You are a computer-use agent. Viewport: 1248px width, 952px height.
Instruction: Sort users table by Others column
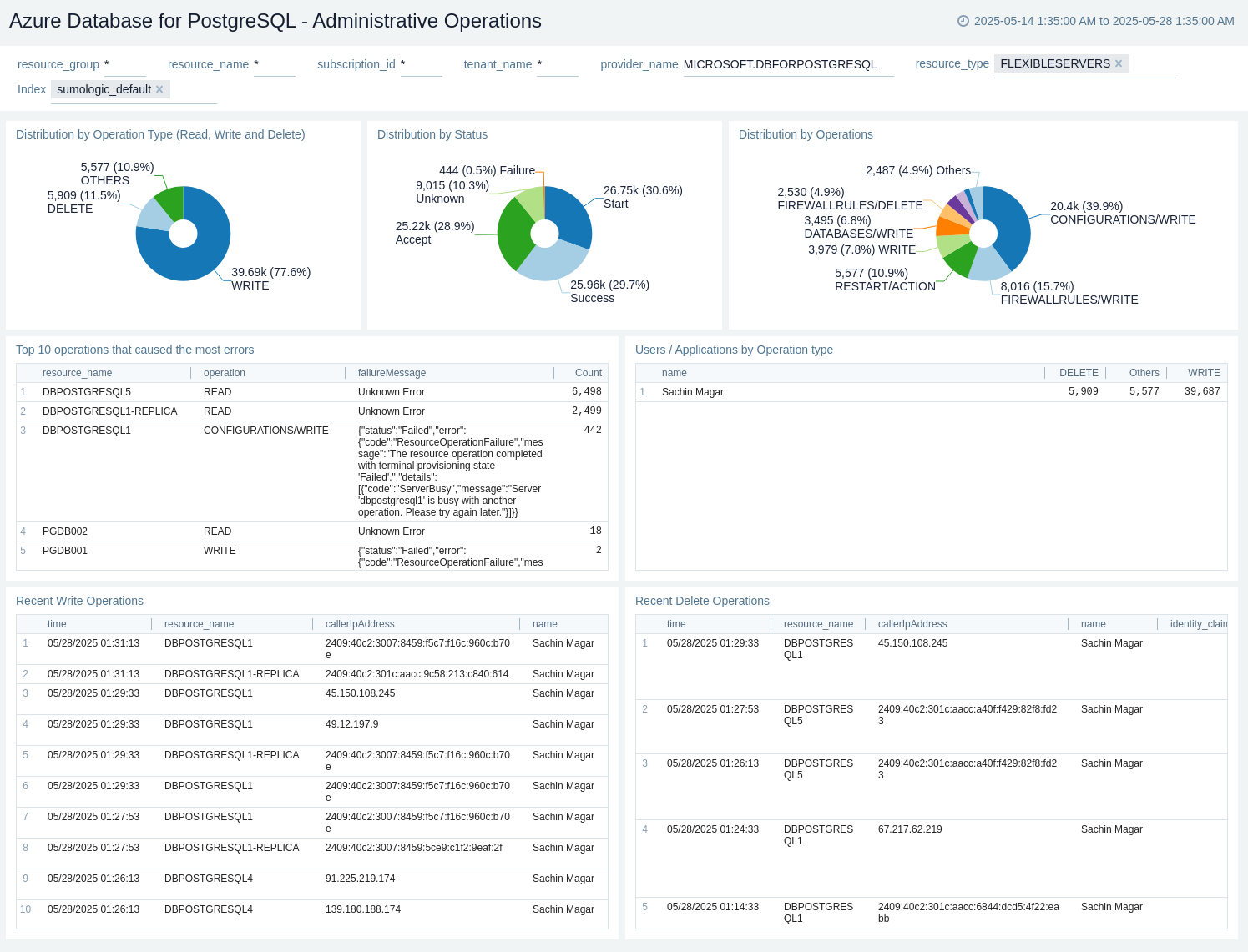pyautogui.click(x=1144, y=373)
